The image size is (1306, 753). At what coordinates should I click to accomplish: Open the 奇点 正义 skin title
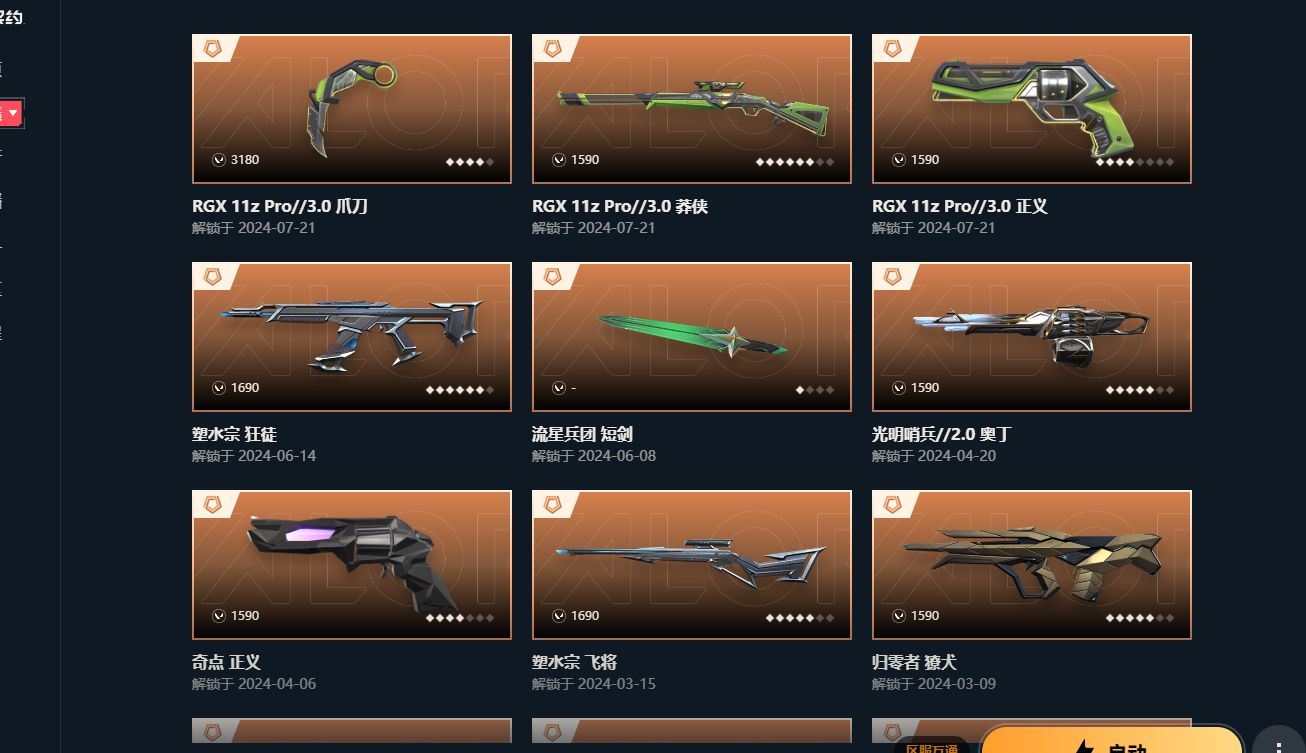(226, 662)
